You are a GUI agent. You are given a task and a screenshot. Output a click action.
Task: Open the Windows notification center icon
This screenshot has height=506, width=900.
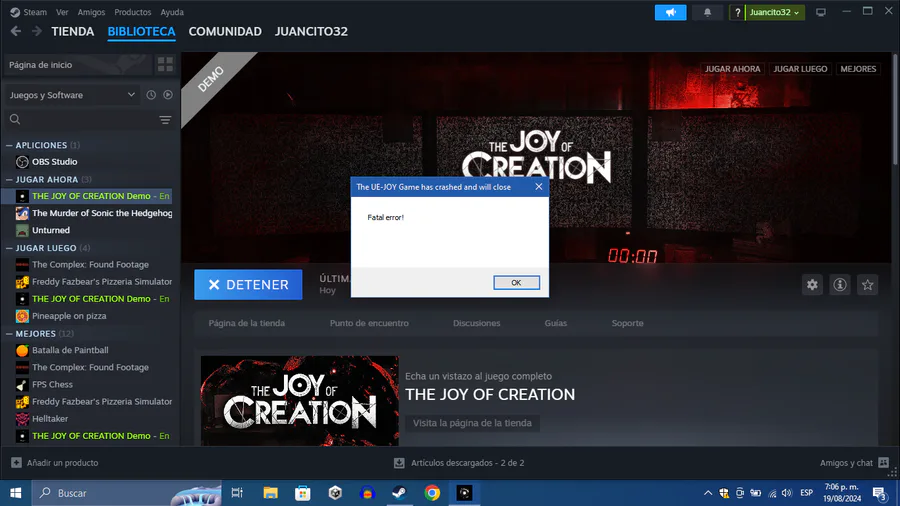(879, 493)
